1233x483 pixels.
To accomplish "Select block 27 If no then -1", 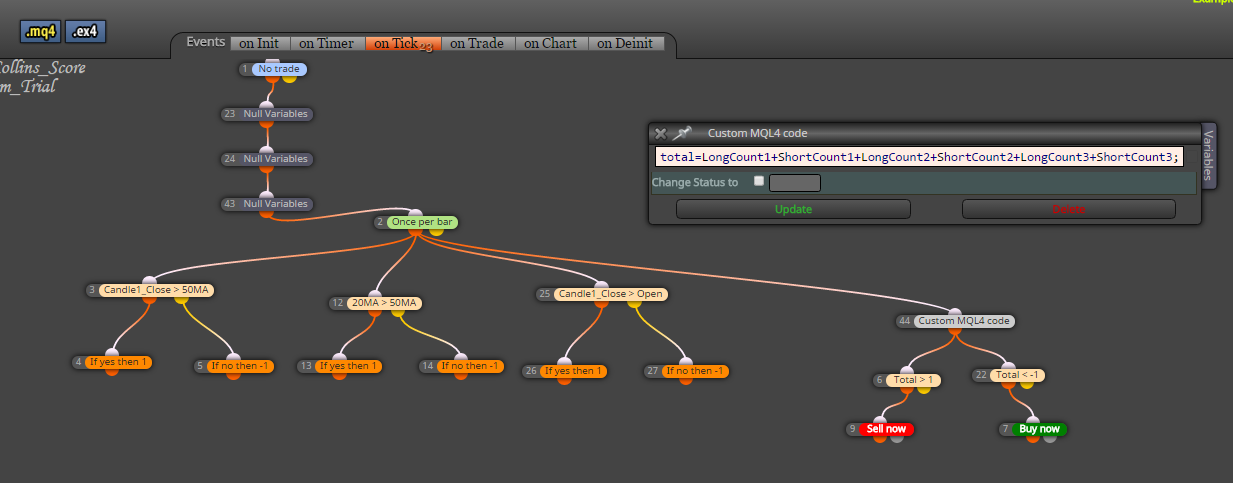I will tap(695, 371).
